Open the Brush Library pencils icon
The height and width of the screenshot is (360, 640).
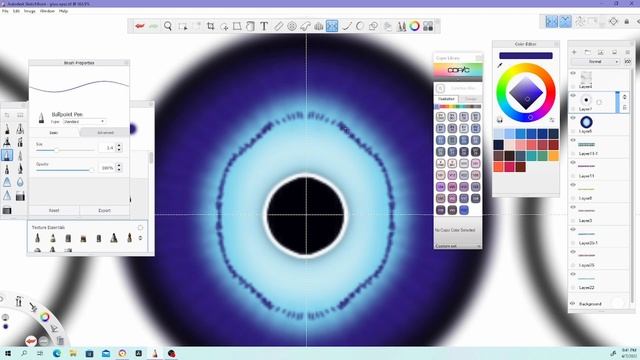coord(402,26)
